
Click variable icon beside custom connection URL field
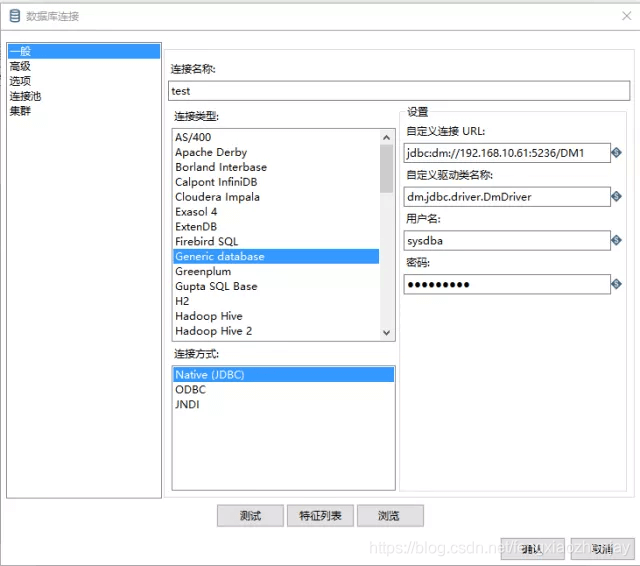pyautogui.click(x=617, y=153)
